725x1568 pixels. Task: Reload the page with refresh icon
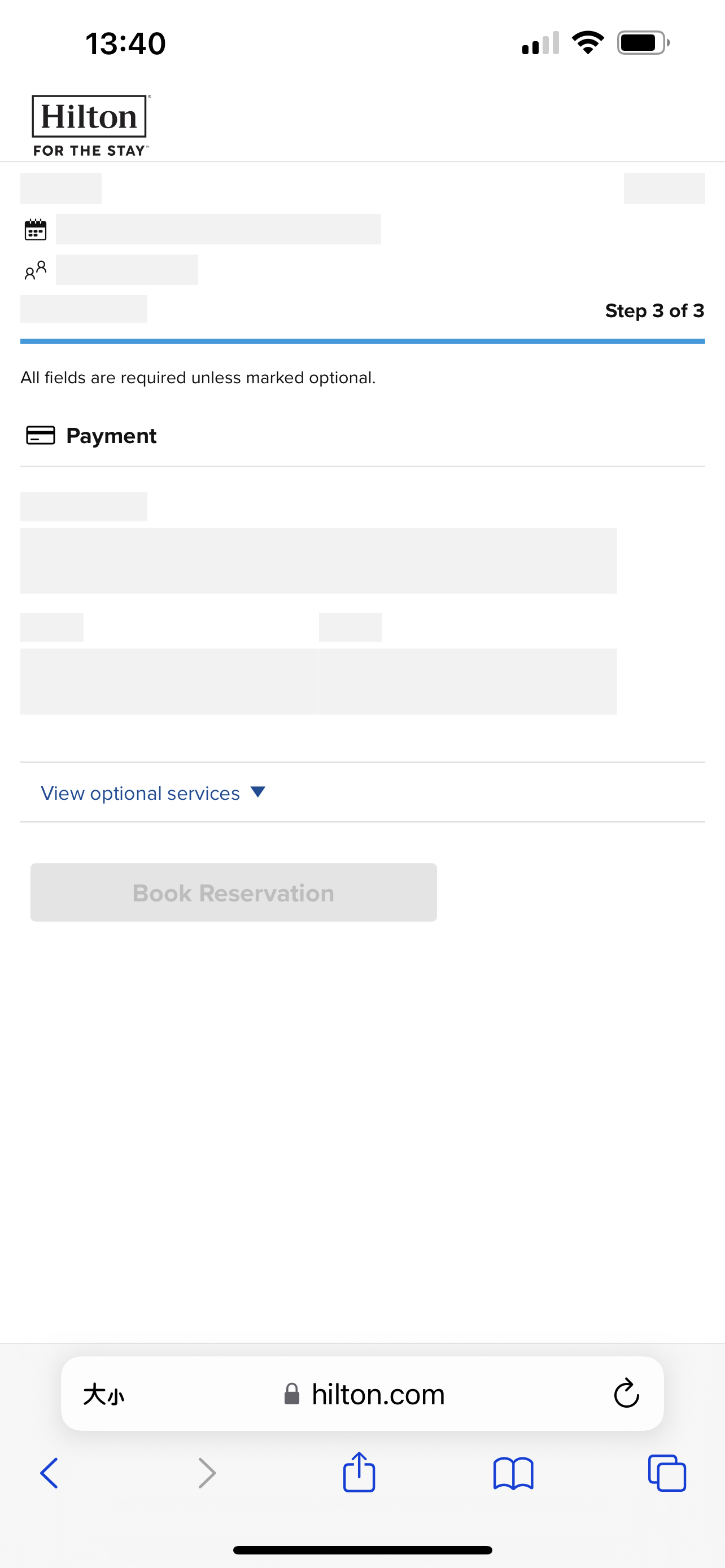[x=626, y=1393]
